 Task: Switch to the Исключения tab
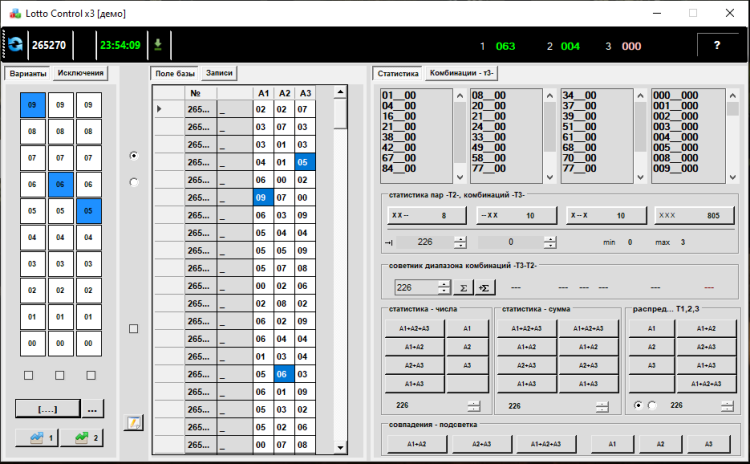80,73
